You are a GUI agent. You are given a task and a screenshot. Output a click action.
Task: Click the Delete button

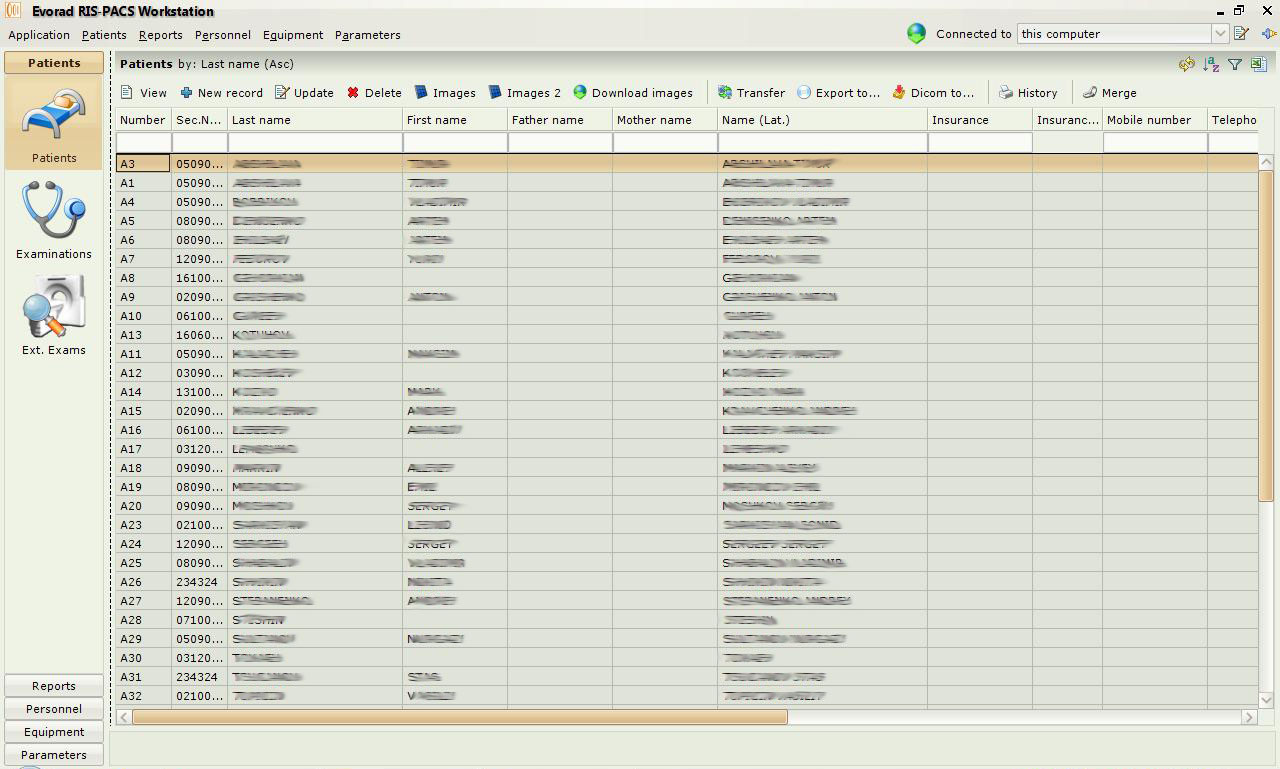pos(374,93)
